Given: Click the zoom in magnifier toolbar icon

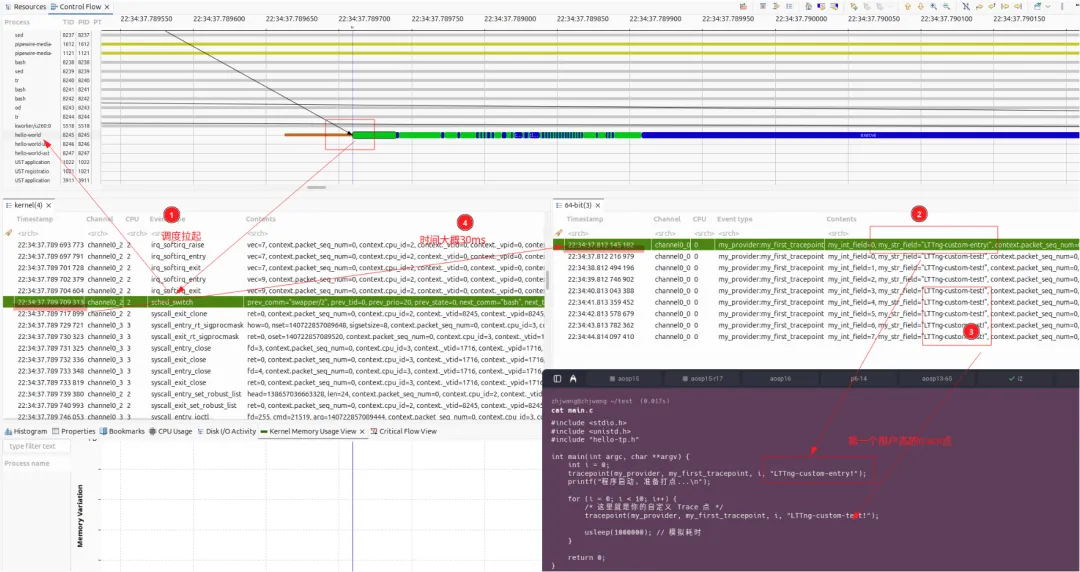Looking at the screenshot, I should [933, 6].
